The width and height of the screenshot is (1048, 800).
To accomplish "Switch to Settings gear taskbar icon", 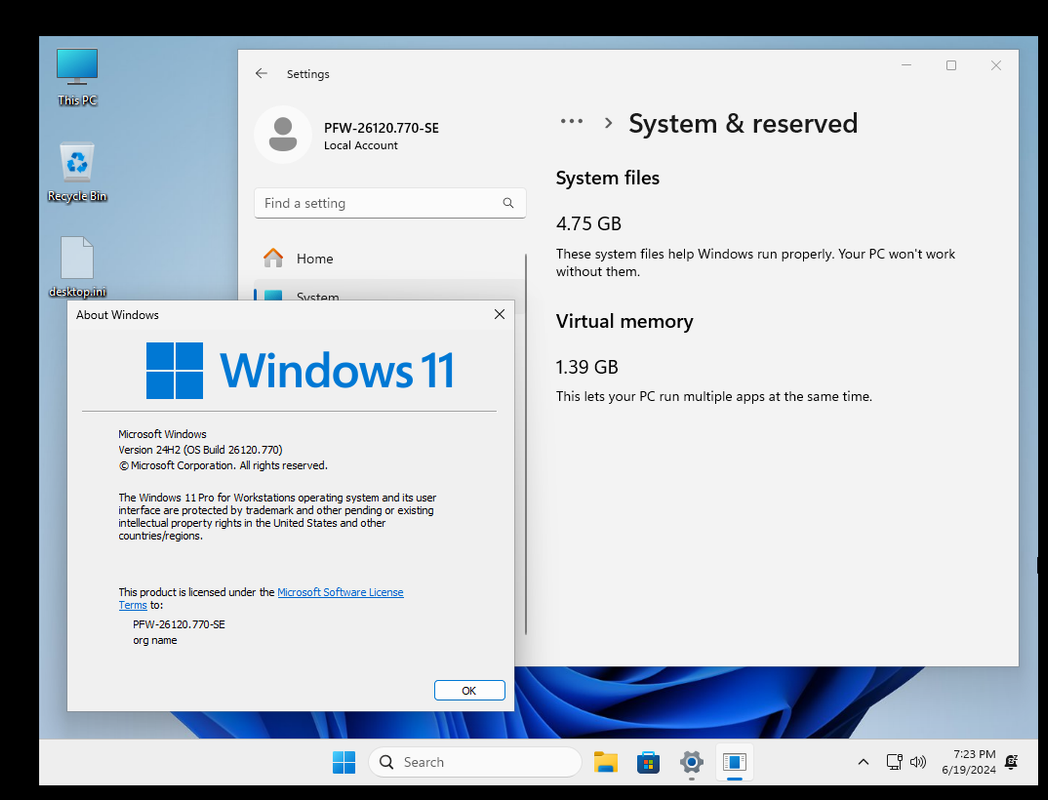I will coord(691,762).
